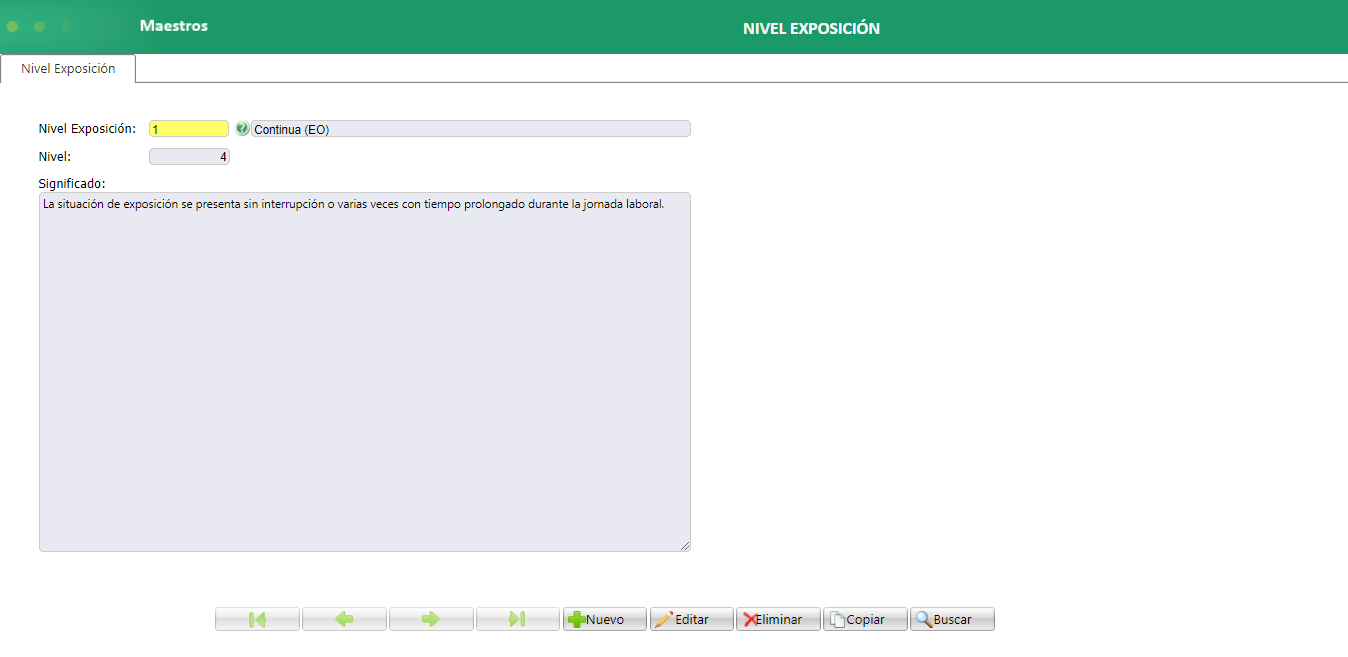Click the Continua (EO) name field
The height and width of the screenshot is (657, 1348).
tap(470, 128)
